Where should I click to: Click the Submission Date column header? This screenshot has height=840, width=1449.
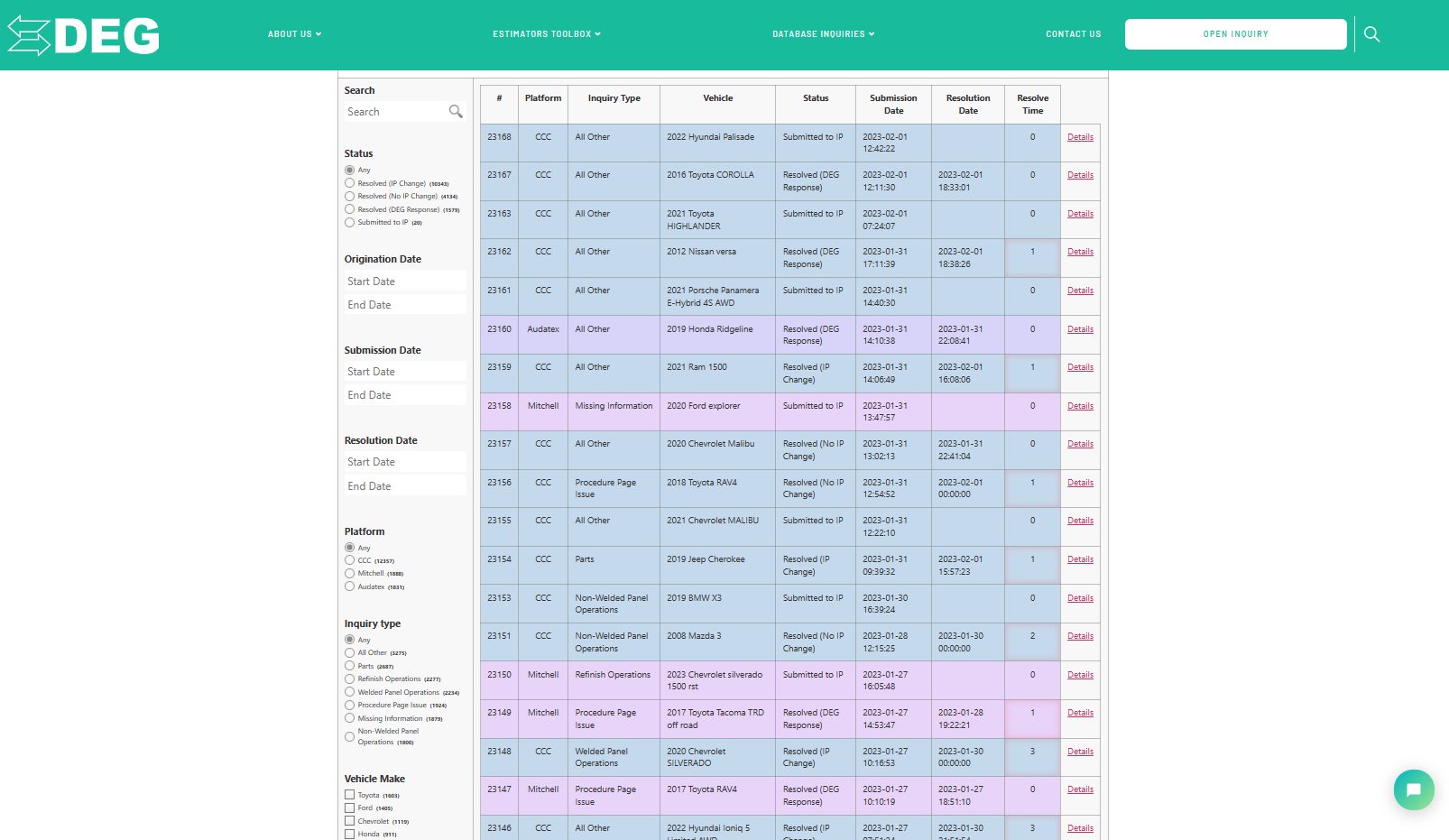point(893,105)
